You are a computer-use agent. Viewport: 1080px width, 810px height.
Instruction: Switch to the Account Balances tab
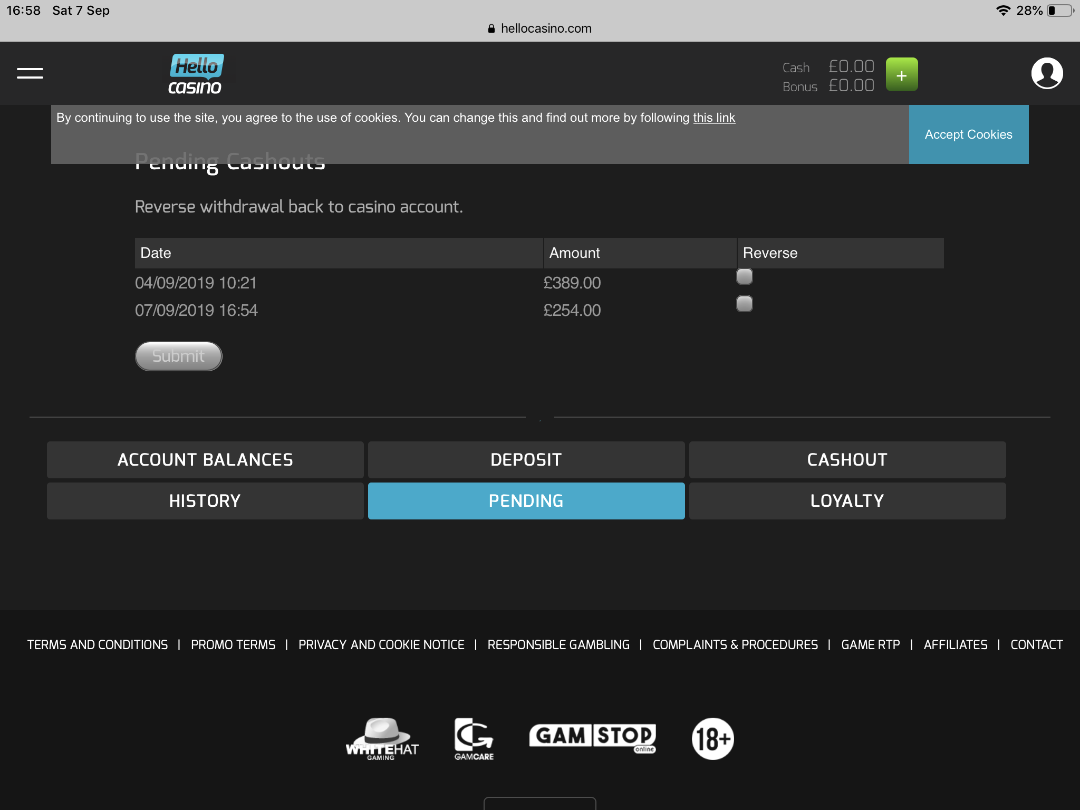(205, 459)
